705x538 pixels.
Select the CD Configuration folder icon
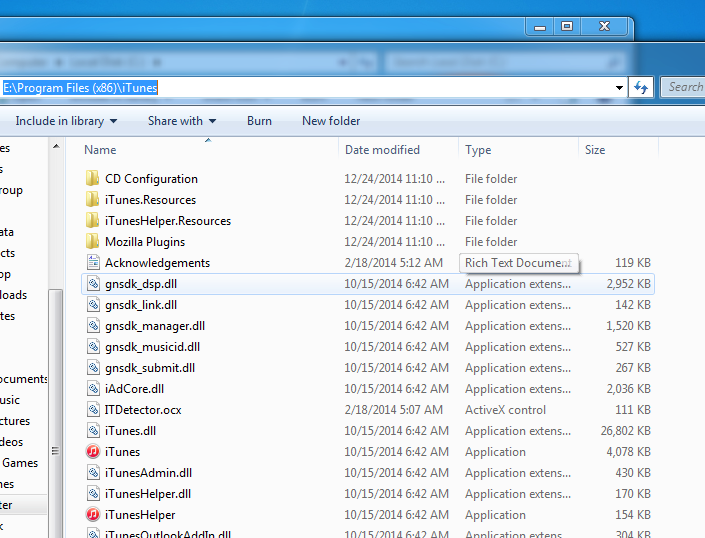click(93, 178)
